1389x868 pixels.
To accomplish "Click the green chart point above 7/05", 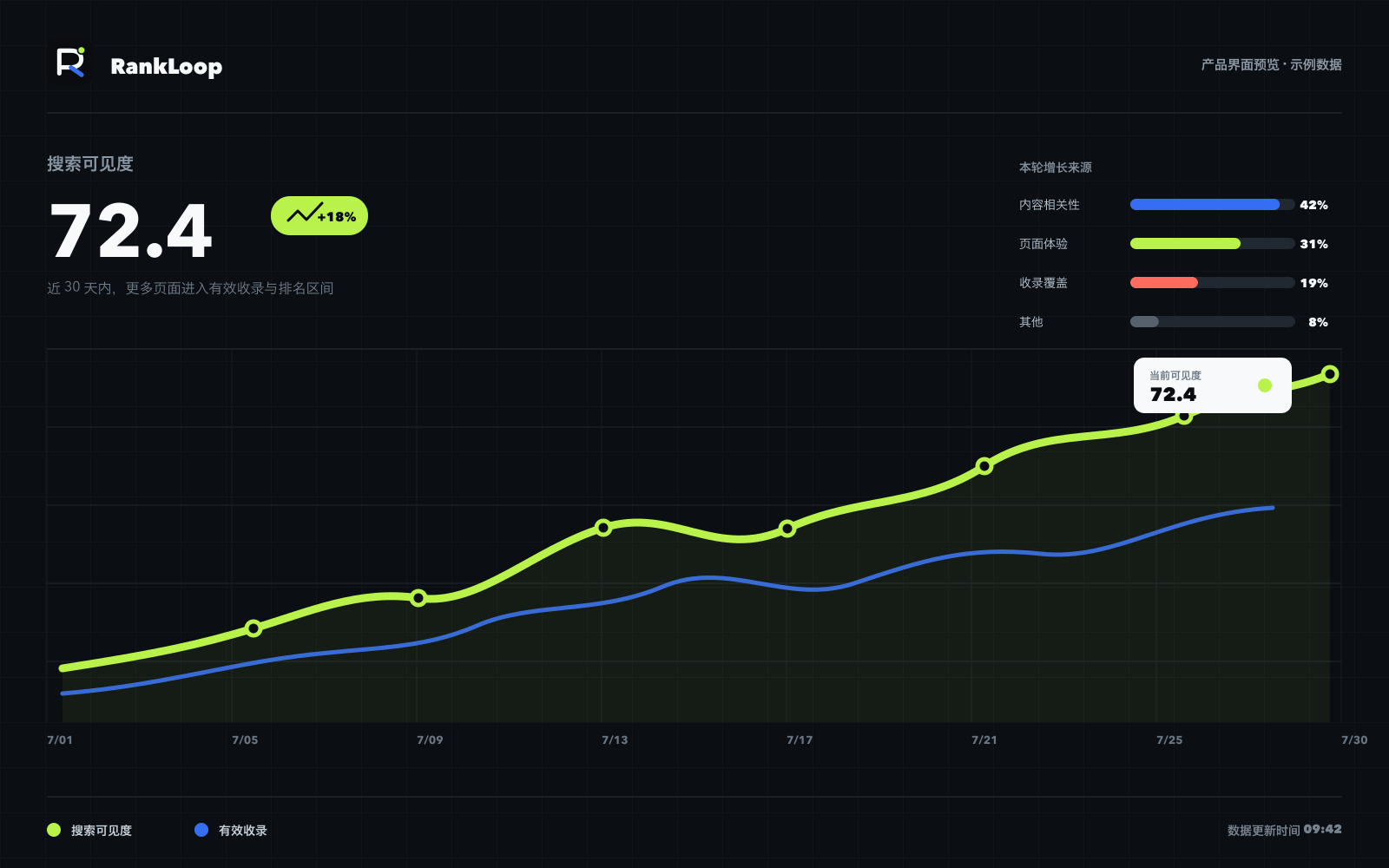I will pos(253,628).
